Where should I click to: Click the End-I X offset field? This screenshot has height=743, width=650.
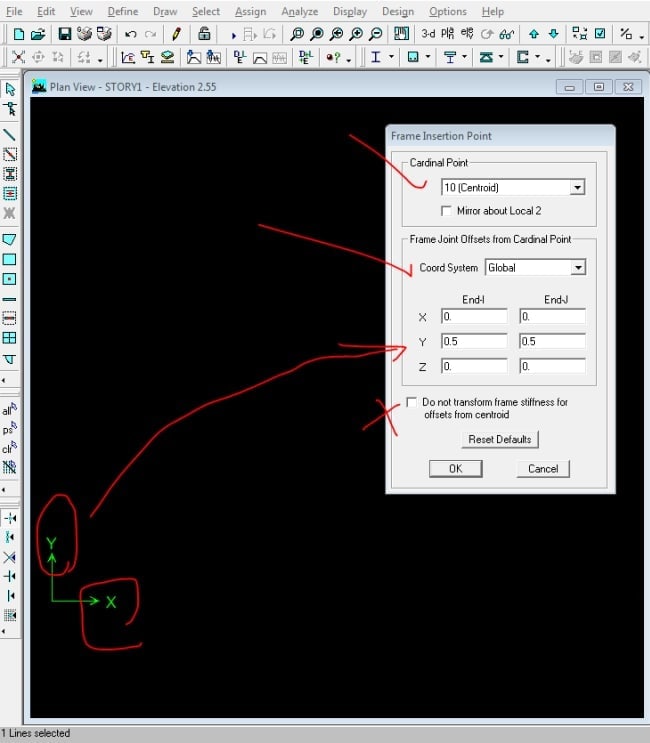[474, 317]
